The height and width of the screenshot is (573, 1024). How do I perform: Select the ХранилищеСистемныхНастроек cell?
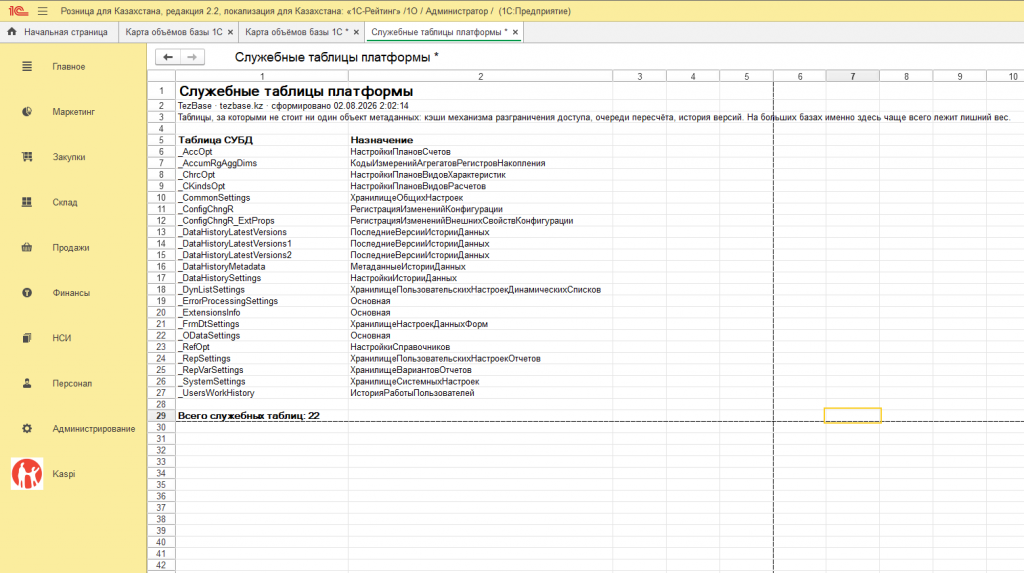coord(481,382)
